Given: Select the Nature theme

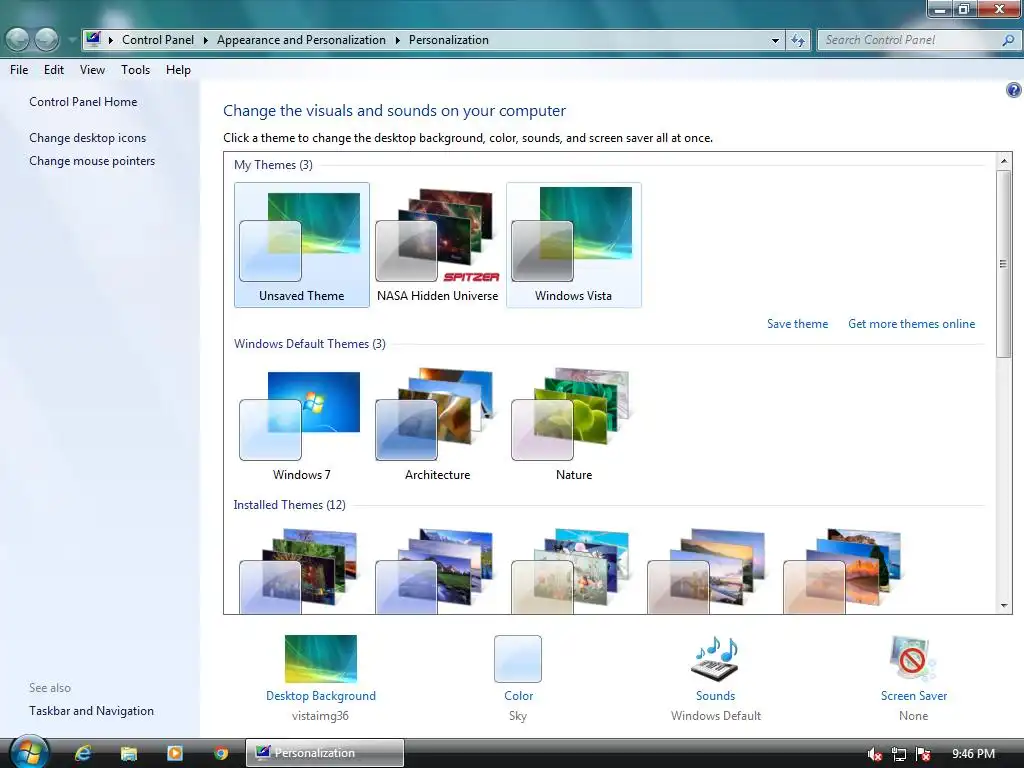Looking at the screenshot, I should [x=573, y=424].
